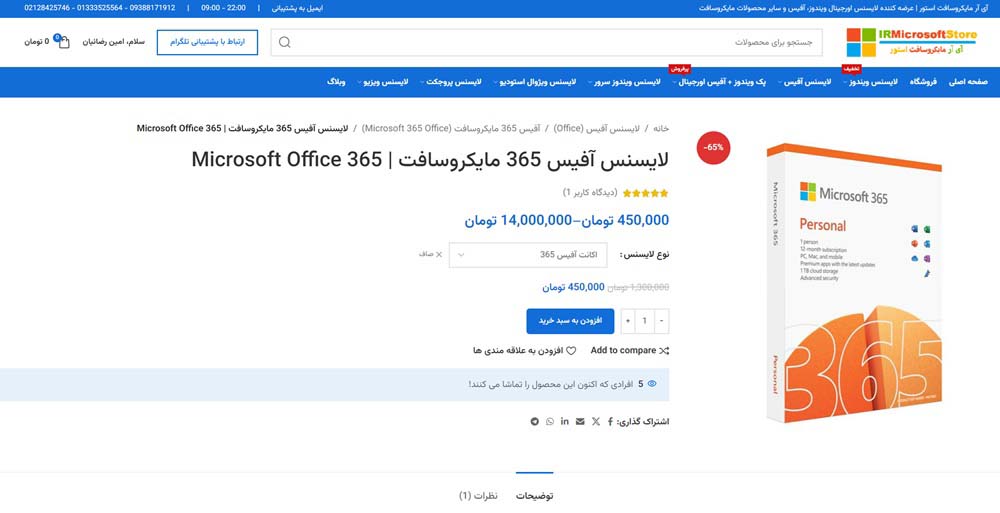
Task: Increase quantity with plus button
Action: tap(627, 321)
